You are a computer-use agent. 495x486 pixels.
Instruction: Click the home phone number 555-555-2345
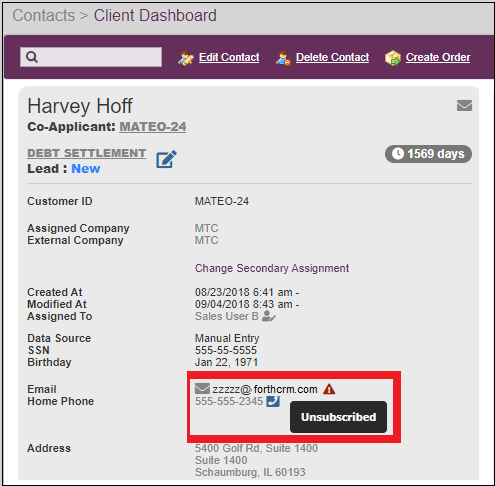[x=229, y=401]
